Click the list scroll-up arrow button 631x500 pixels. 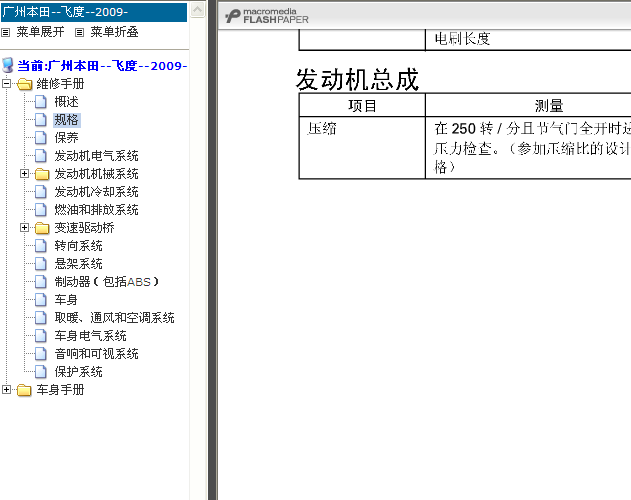198,10
